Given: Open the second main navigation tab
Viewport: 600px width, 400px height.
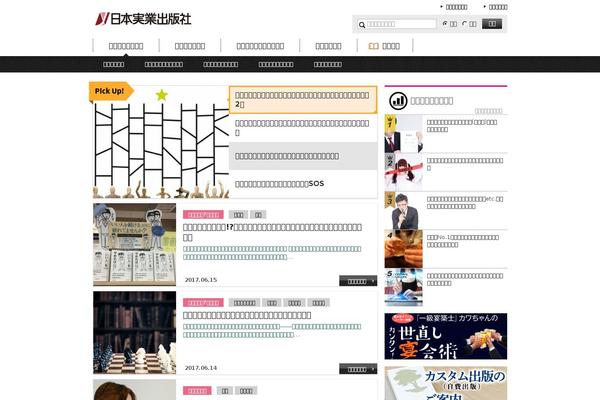Looking at the screenshot, I should pyautogui.click(x=190, y=46).
